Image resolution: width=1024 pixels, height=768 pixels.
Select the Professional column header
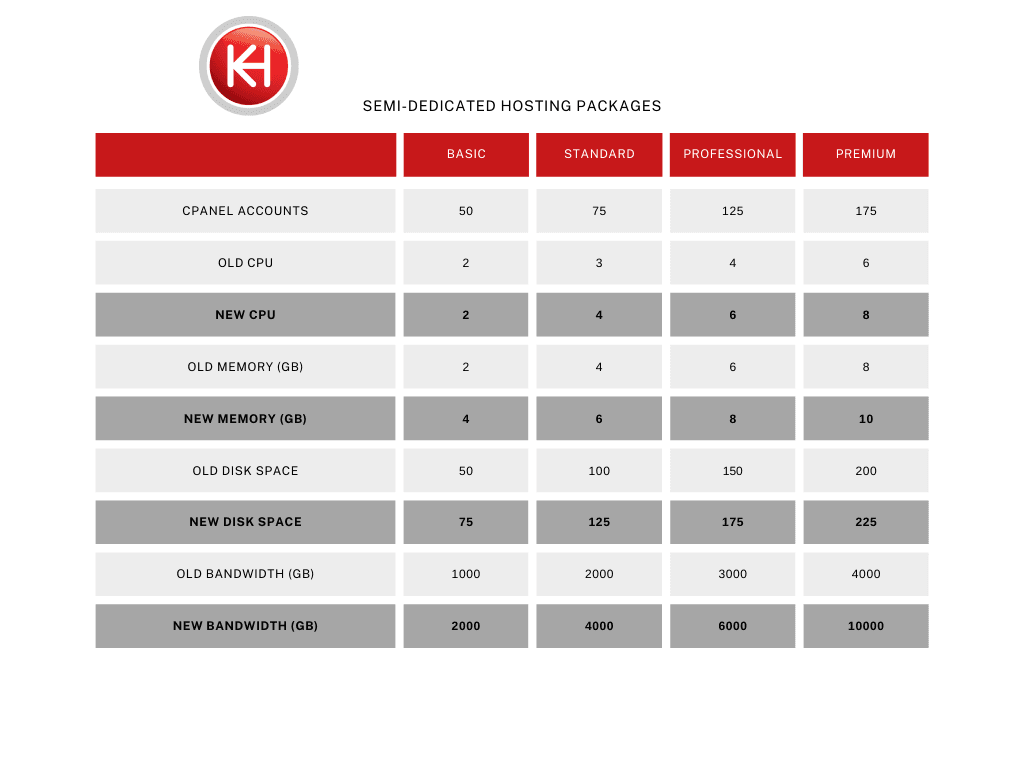(732, 154)
